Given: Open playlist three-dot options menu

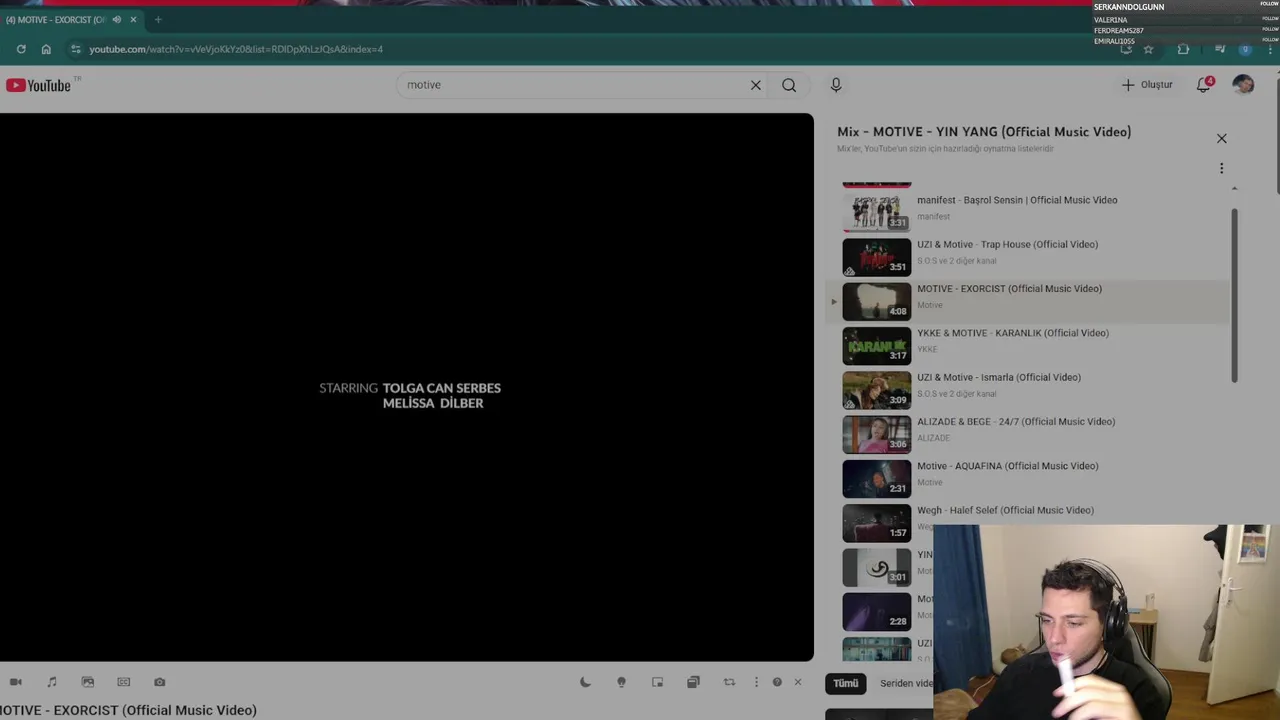Looking at the screenshot, I should click(x=1221, y=168).
